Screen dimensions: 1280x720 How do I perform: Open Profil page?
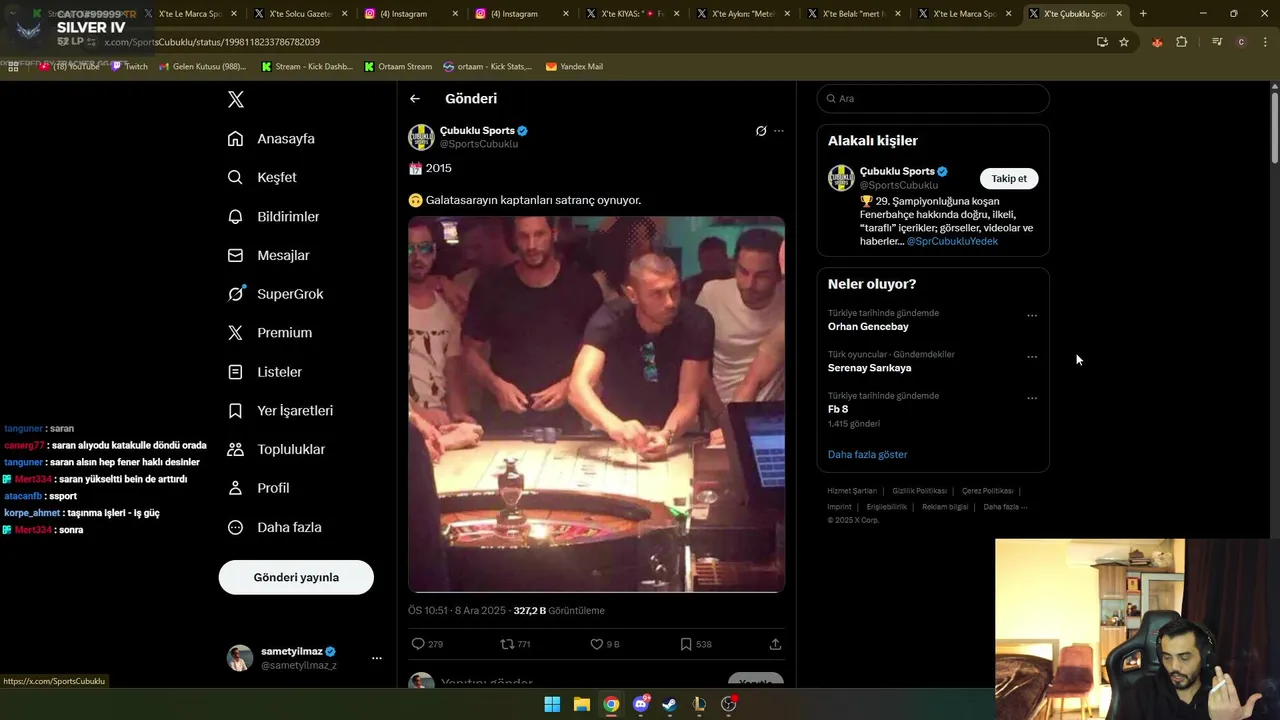[x=258, y=488]
